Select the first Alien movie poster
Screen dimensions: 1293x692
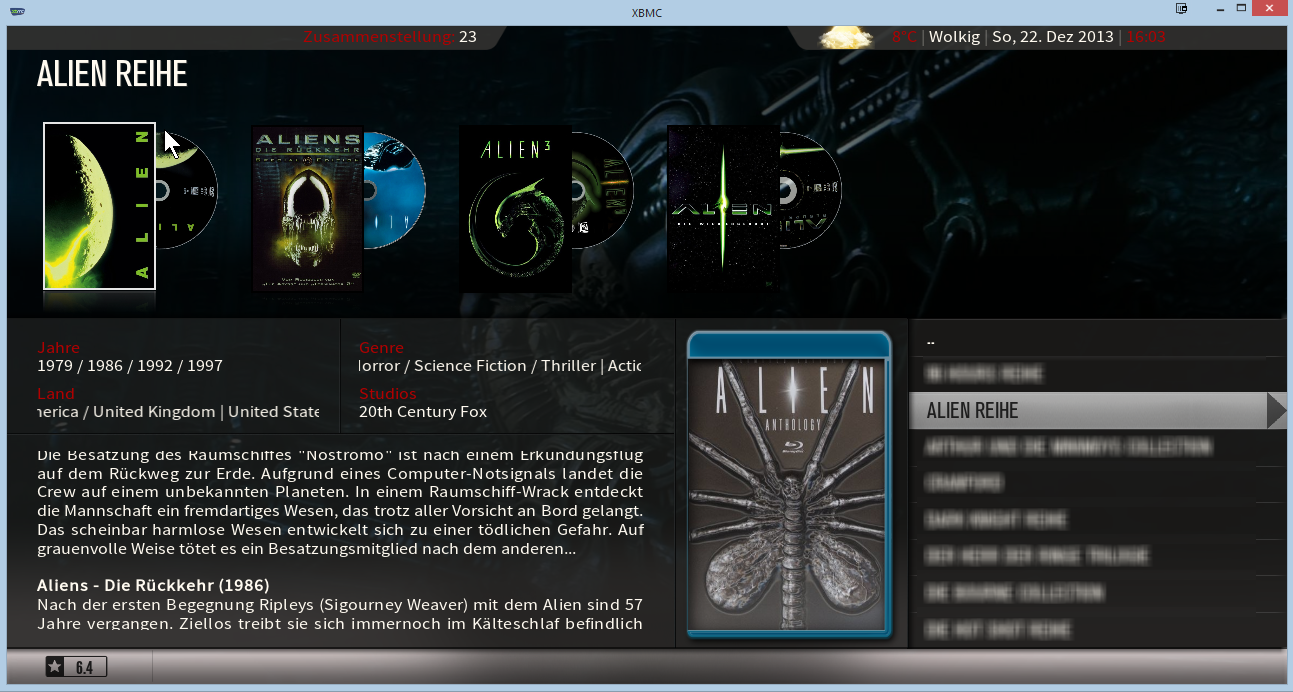click(99, 206)
